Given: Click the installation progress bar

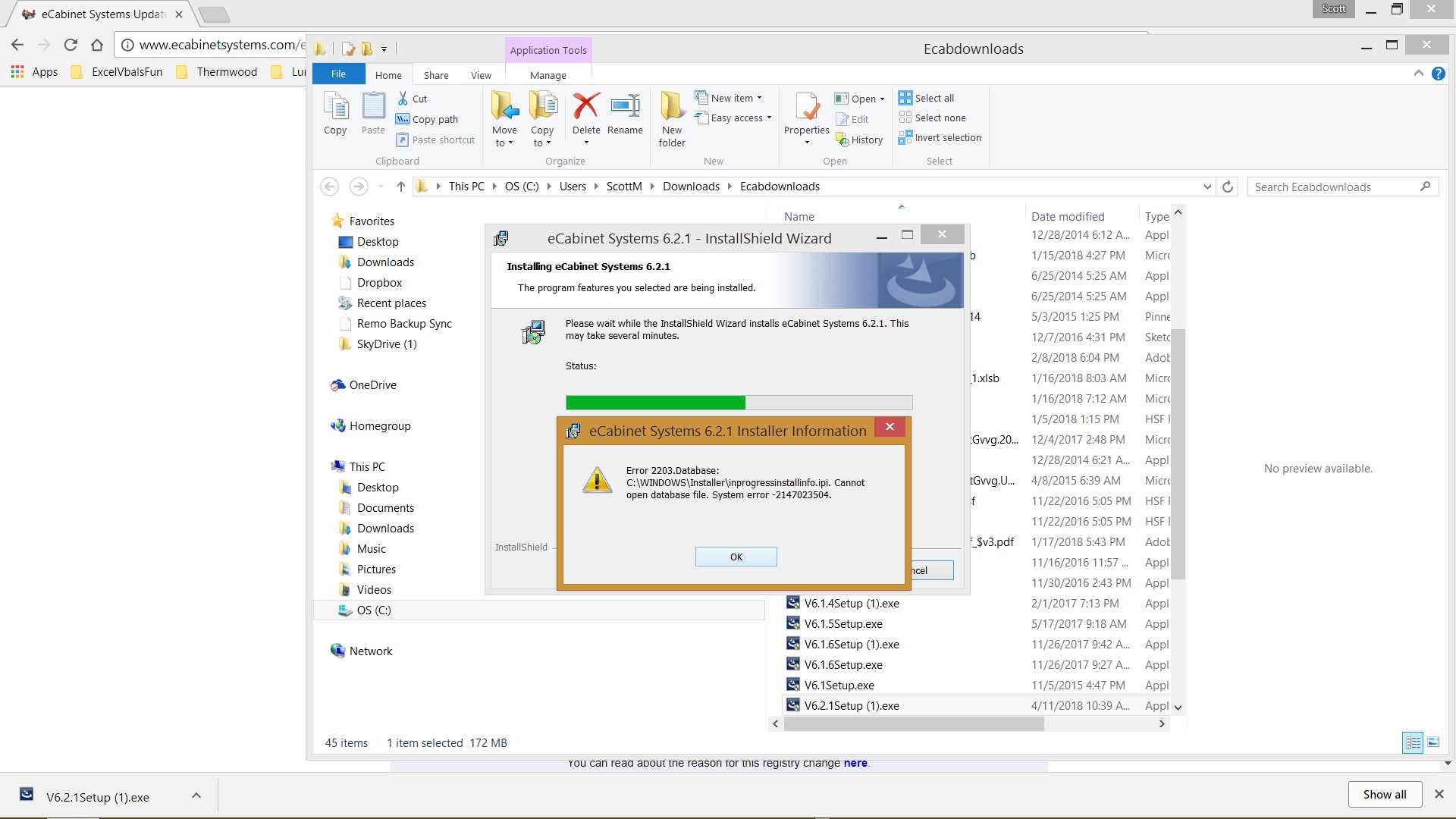Looking at the screenshot, I should point(739,403).
